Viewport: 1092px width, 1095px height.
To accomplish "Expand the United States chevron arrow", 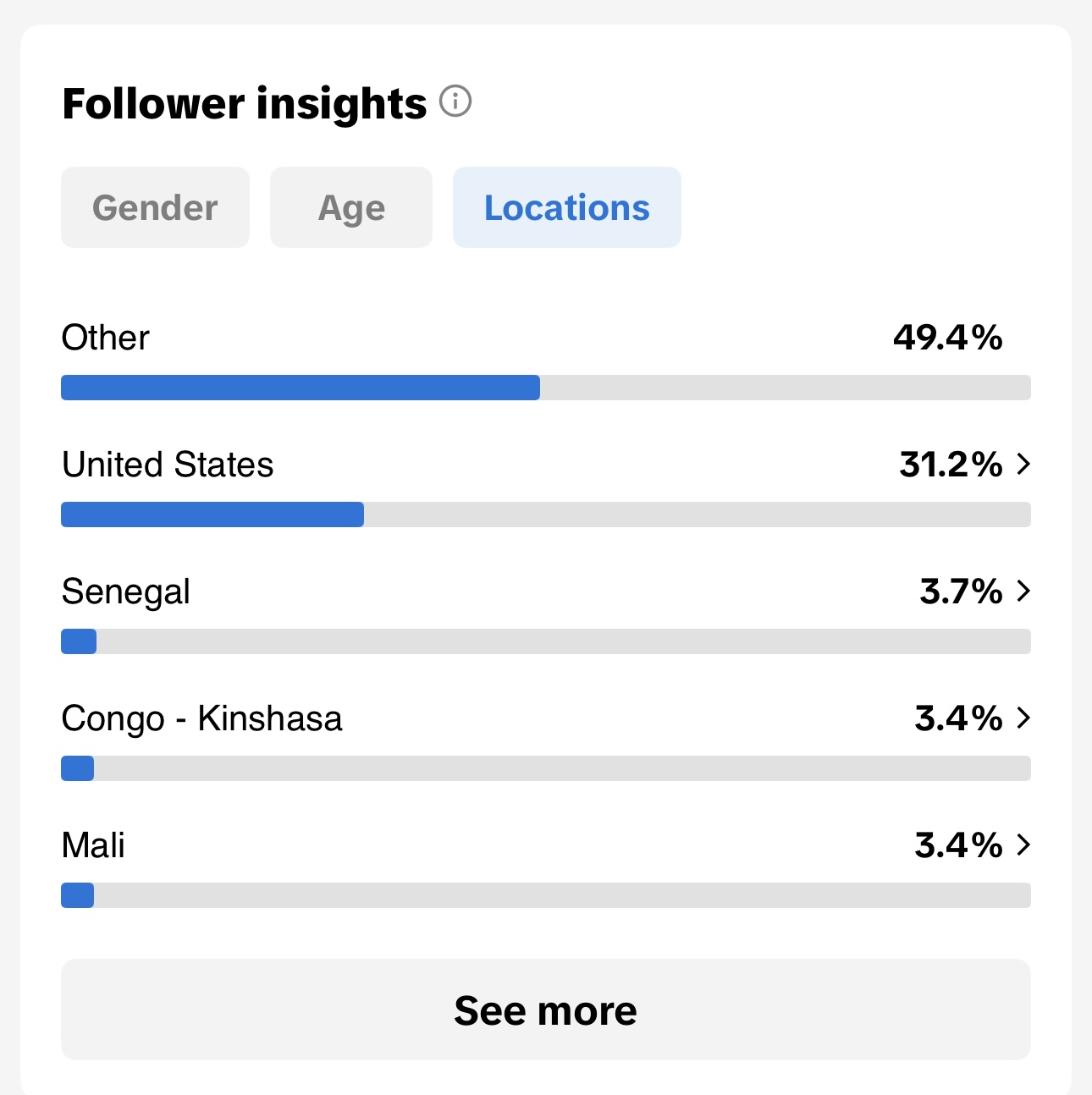I will [x=1023, y=464].
